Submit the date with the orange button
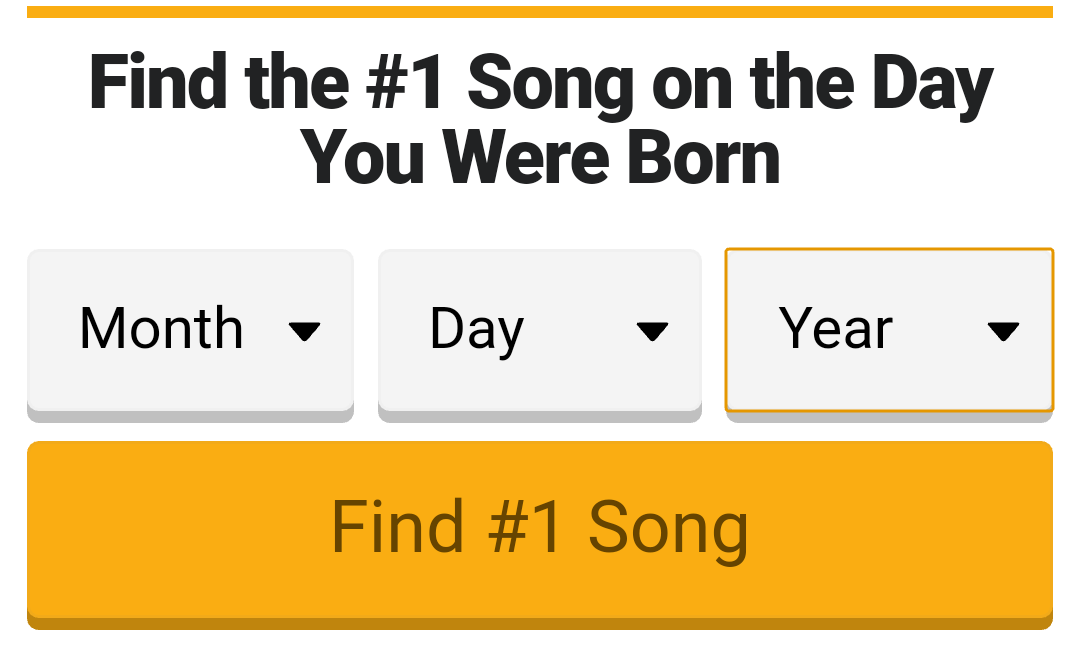 (x=540, y=528)
